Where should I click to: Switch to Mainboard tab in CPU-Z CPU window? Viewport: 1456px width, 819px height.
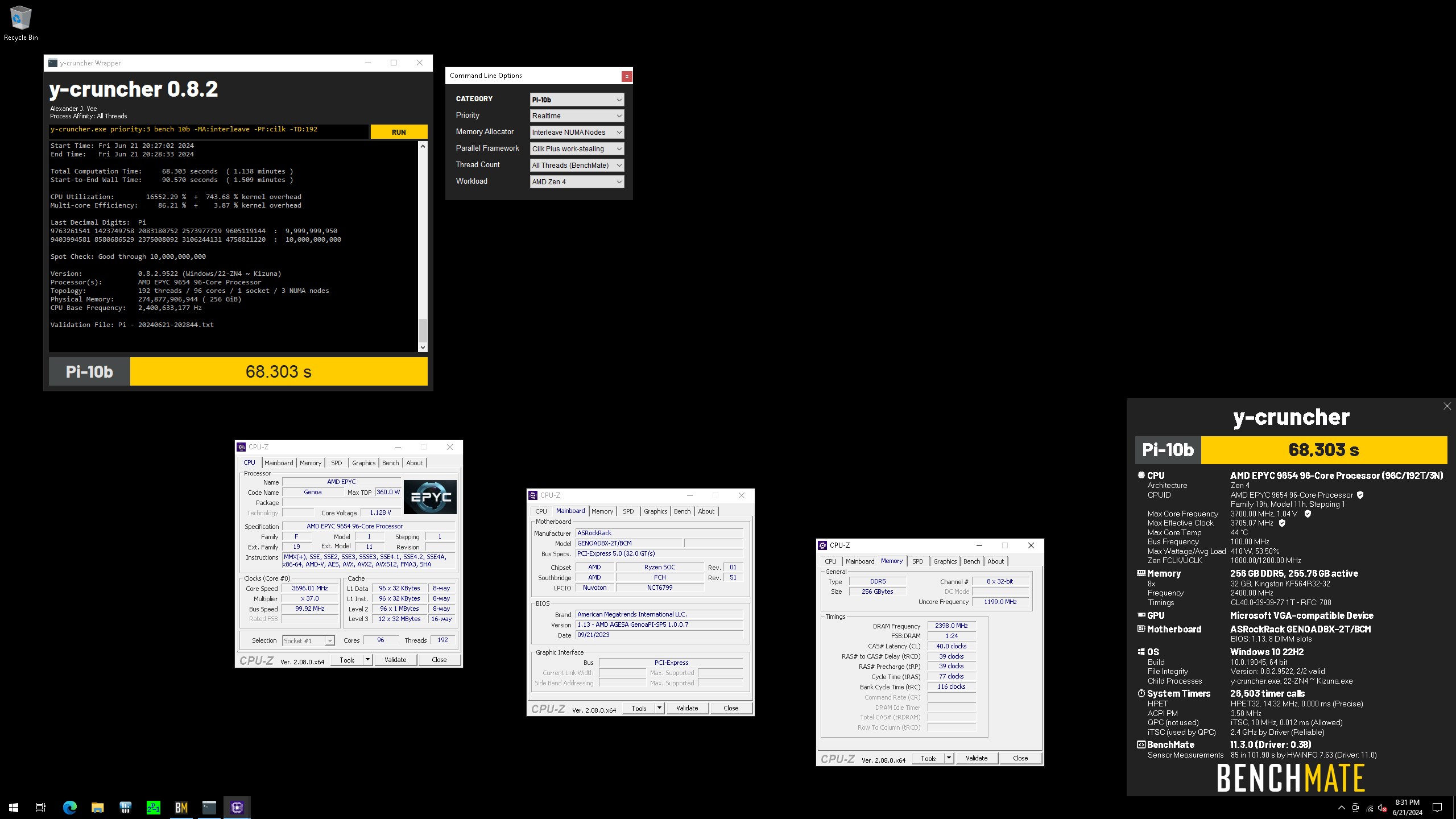[x=279, y=463]
